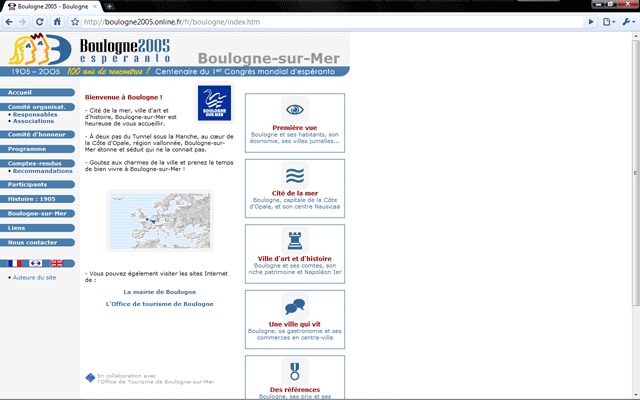Image resolution: width=640 pixels, height=400 pixels.
Task: Reload the page with the refresh icon
Action: [x=40, y=22]
